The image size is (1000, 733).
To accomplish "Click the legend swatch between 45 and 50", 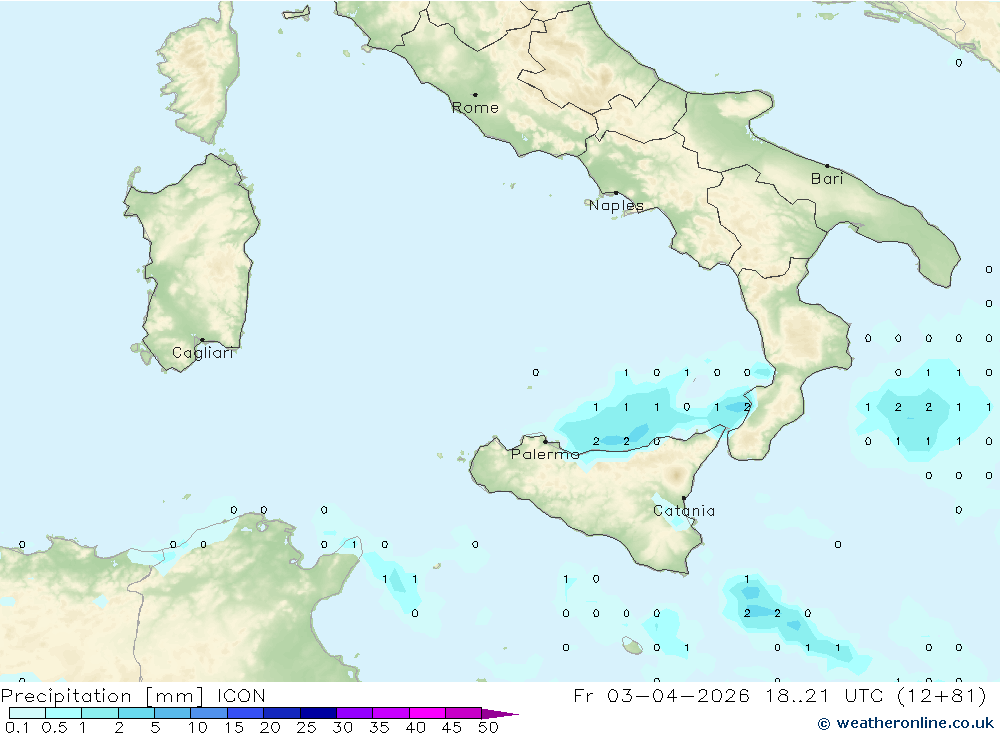I will point(464,713).
